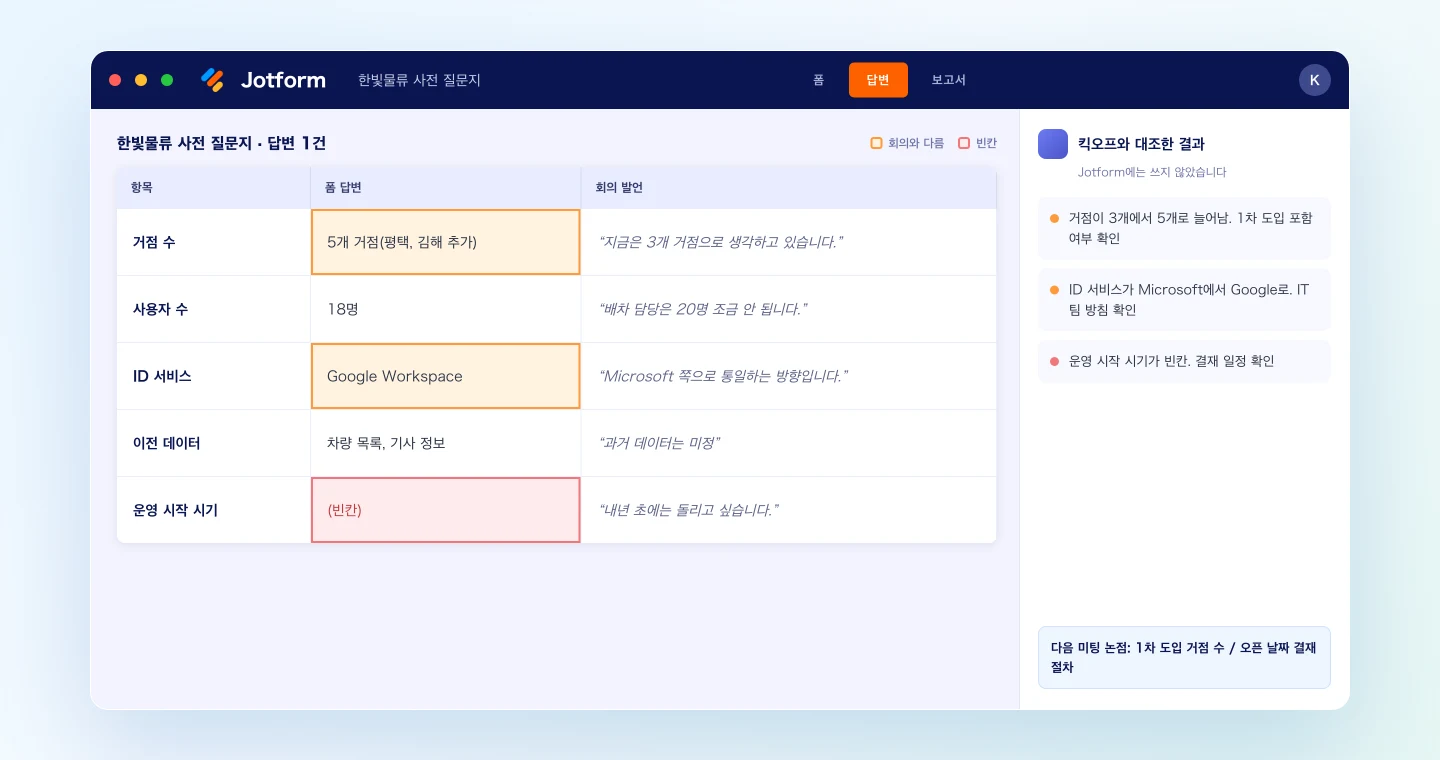This screenshot has height=760, width=1440.
Task: Open the finding about 운영 시작 시기가 빈칸
Action: click(x=1184, y=361)
